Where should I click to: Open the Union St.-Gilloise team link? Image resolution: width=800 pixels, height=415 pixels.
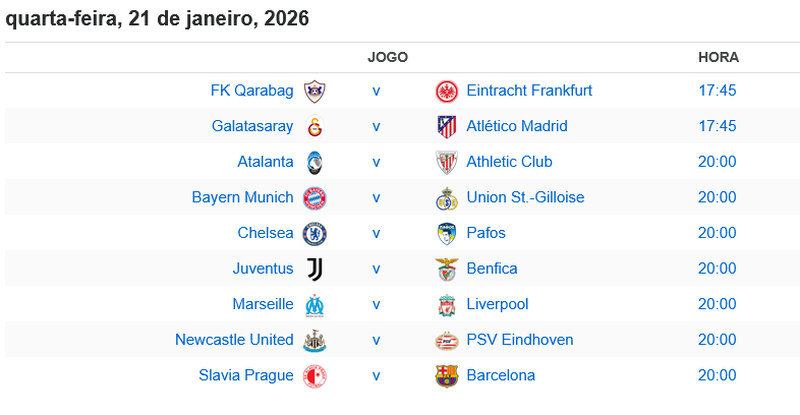[x=525, y=198]
